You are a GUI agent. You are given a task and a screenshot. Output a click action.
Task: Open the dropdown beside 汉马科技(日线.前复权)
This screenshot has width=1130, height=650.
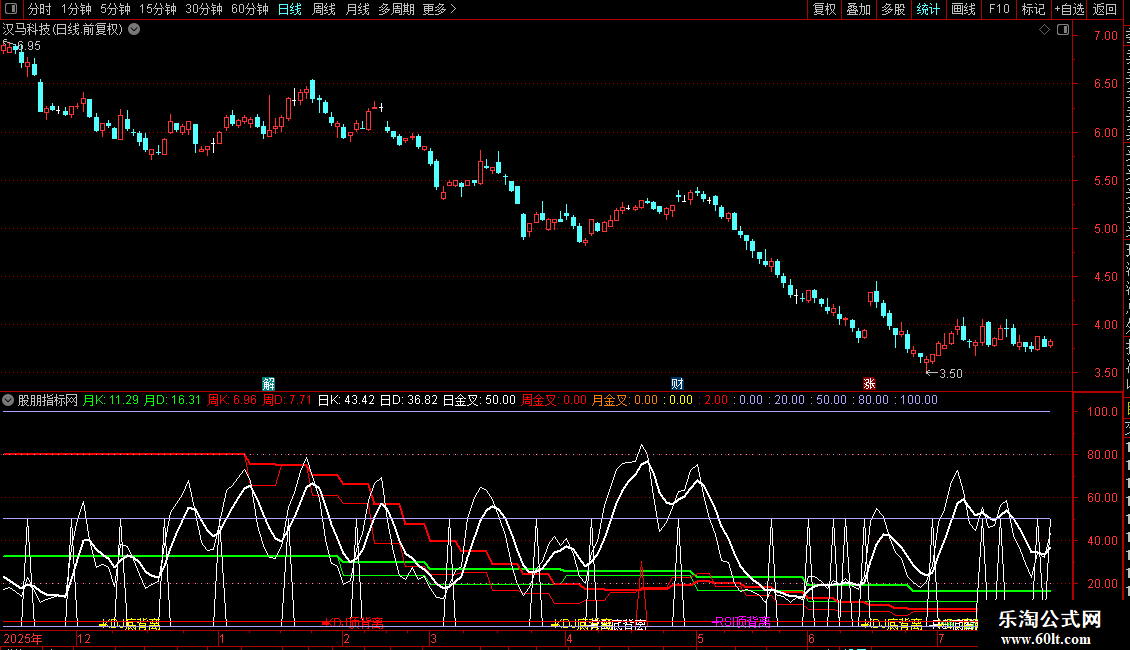pos(134,30)
